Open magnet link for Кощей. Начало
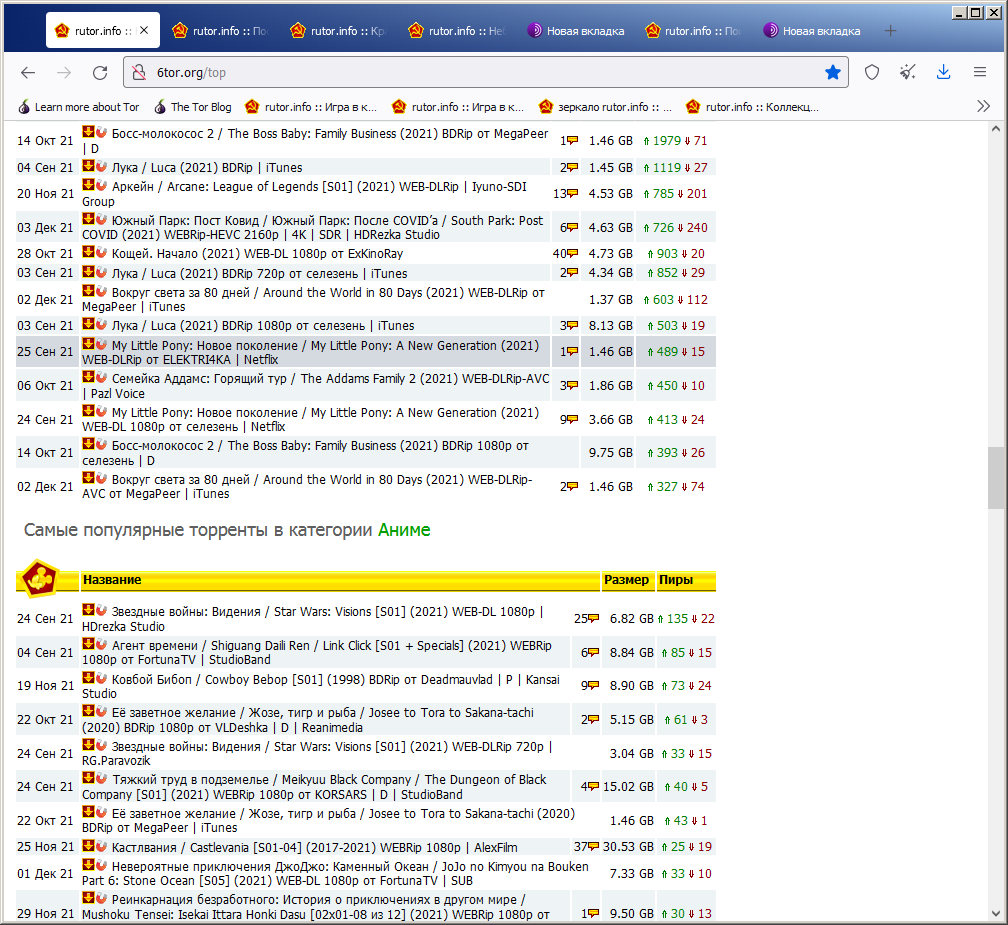The height and width of the screenshot is (925, 1008). [x=101, y=252]
